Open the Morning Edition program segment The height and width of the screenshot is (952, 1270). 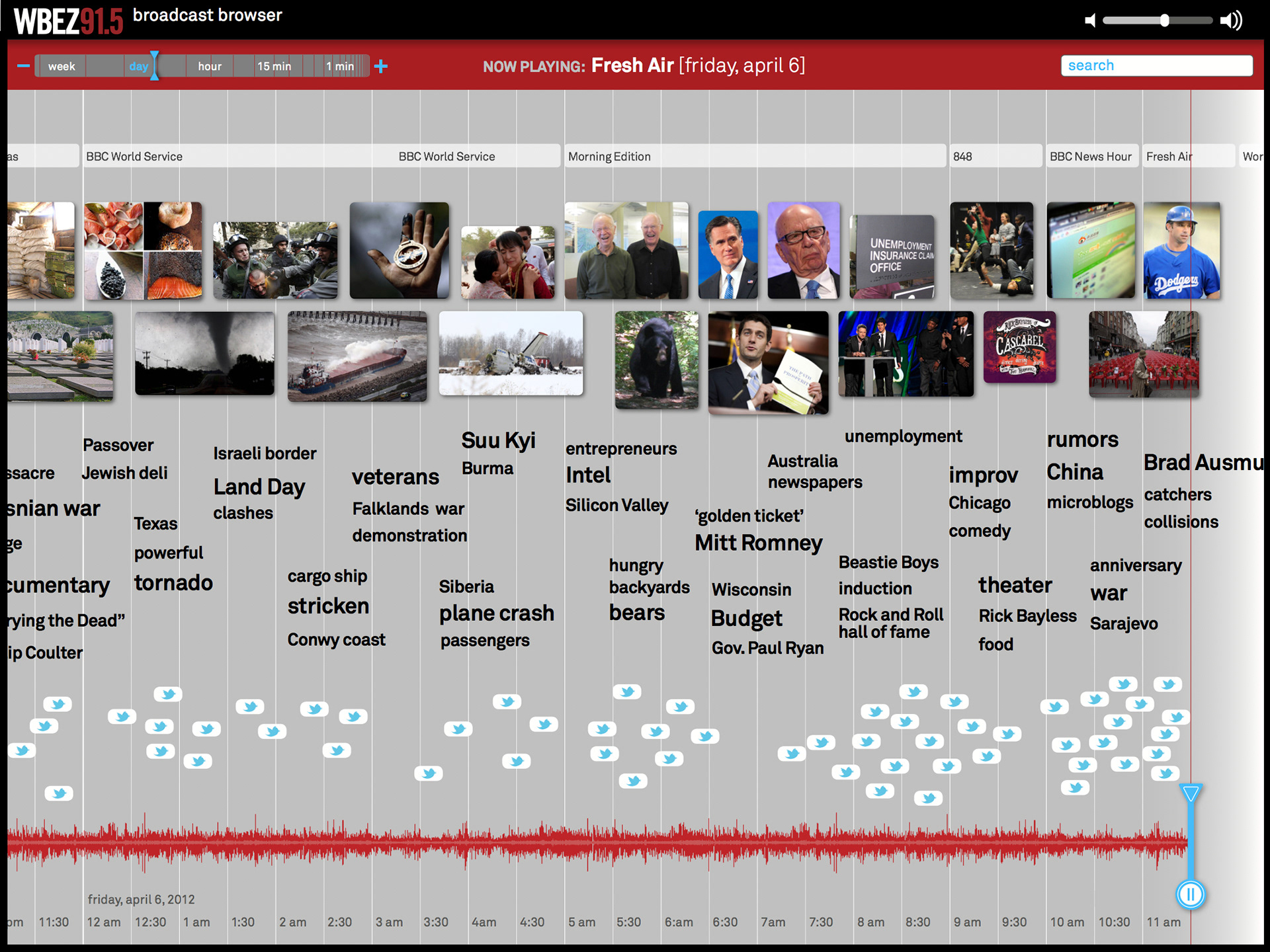click(755, 156)
